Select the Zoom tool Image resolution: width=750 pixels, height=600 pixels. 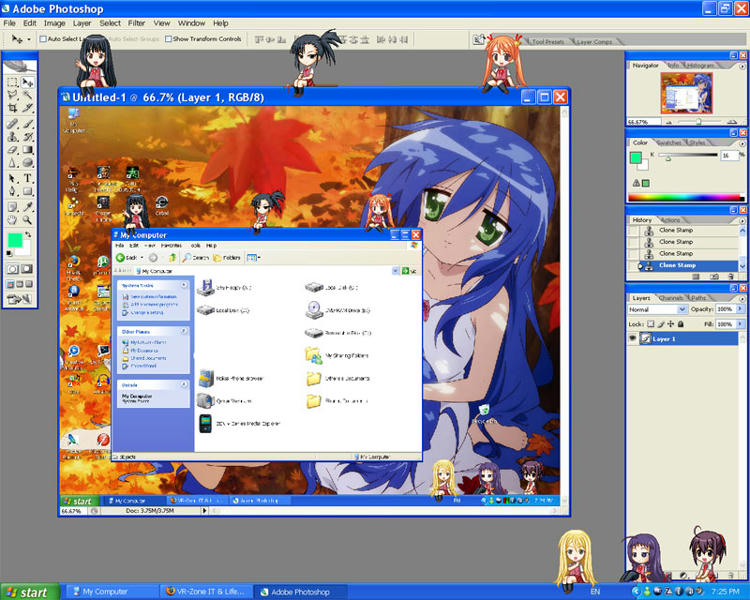28,220
